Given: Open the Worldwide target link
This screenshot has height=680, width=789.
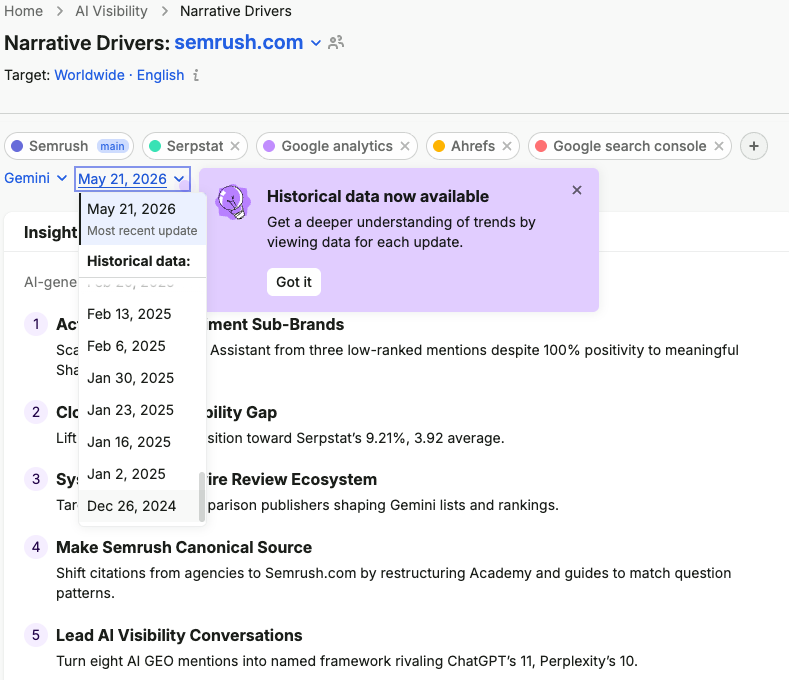Looking at the screenshot, I should point(90,75).
